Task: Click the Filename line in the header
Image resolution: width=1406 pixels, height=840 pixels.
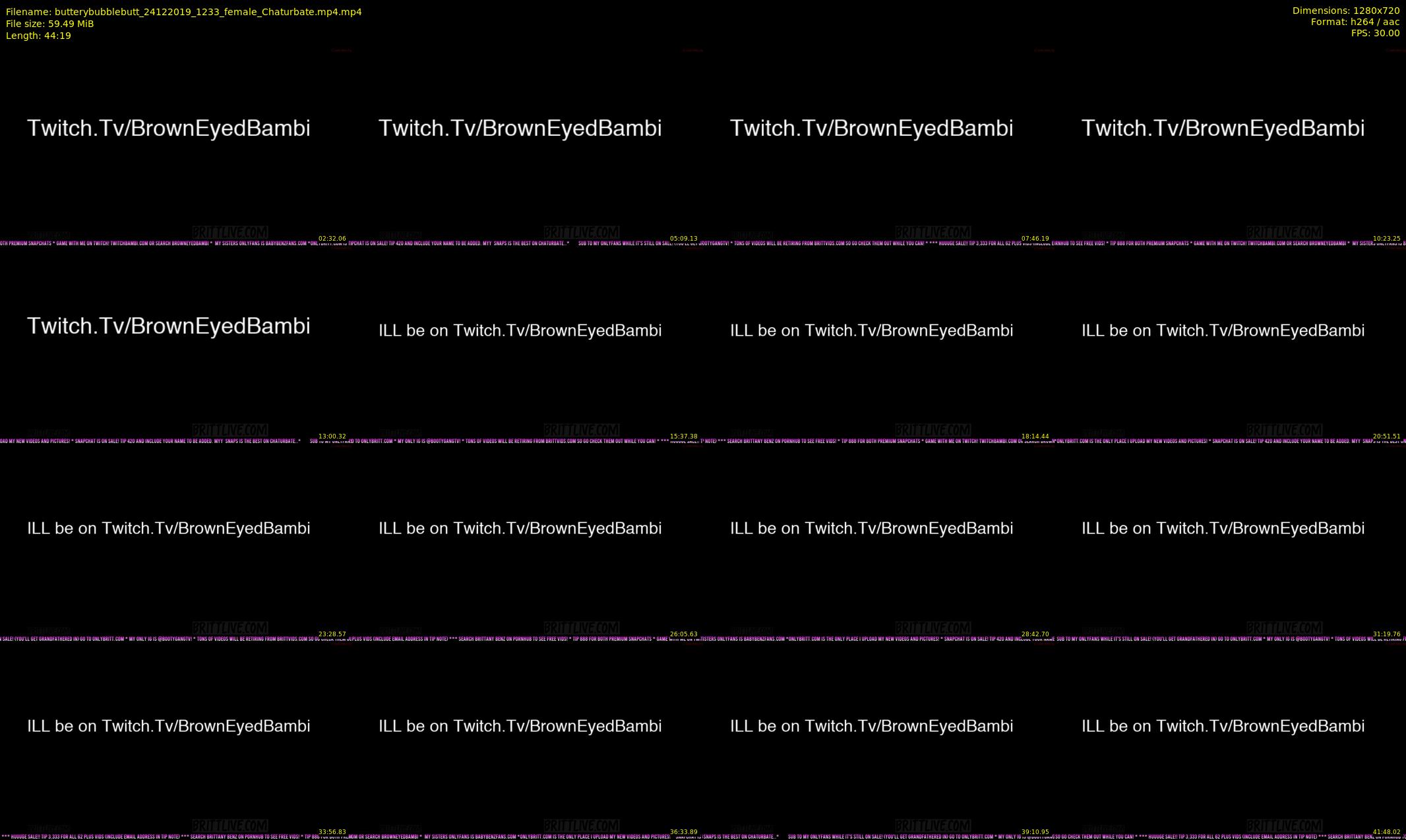Action: pos(183,12)
